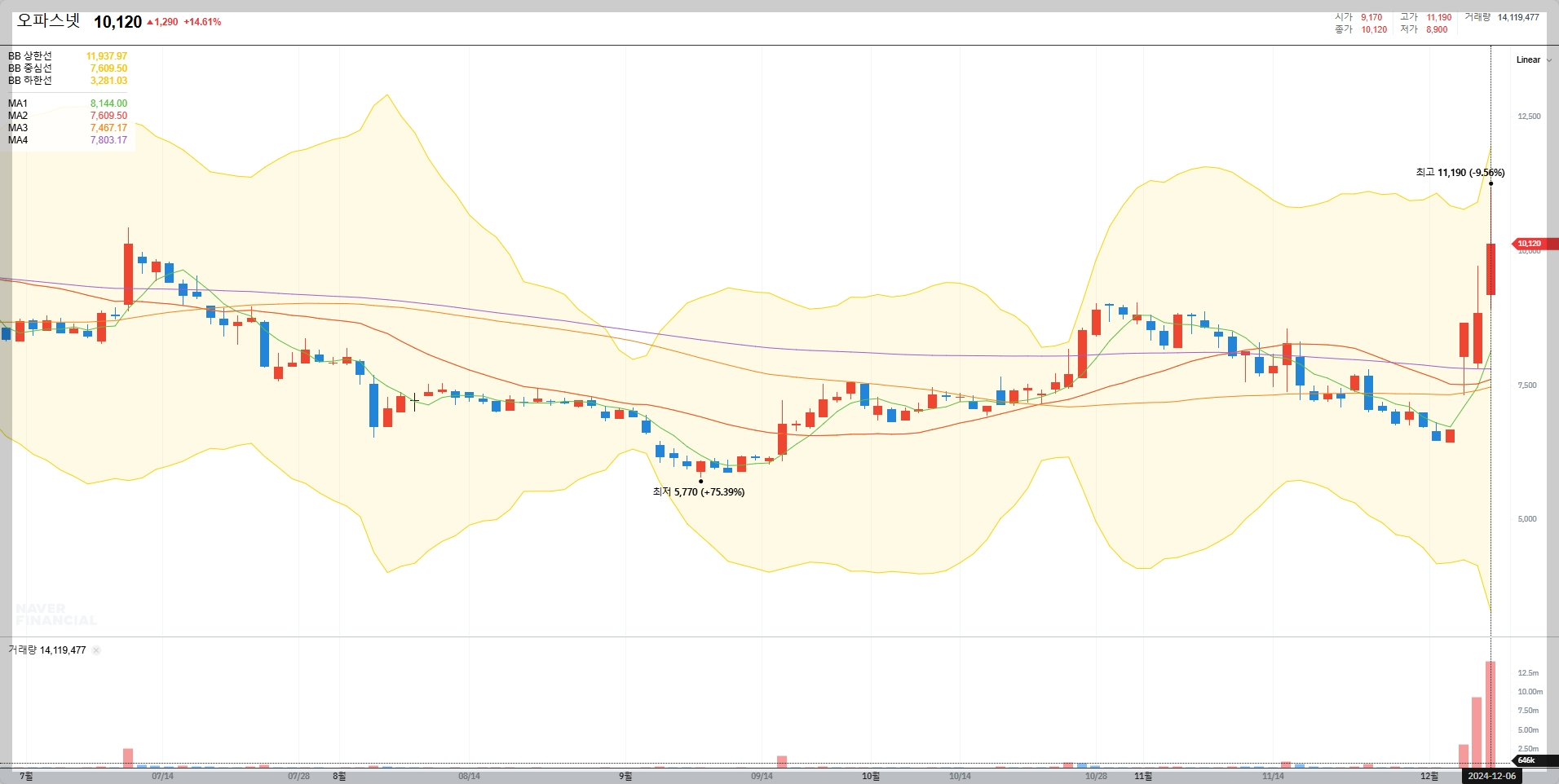Screen dimensions: 1559x784
Task: Click the 10/28 date axis label
Action: pos(1096,776)
